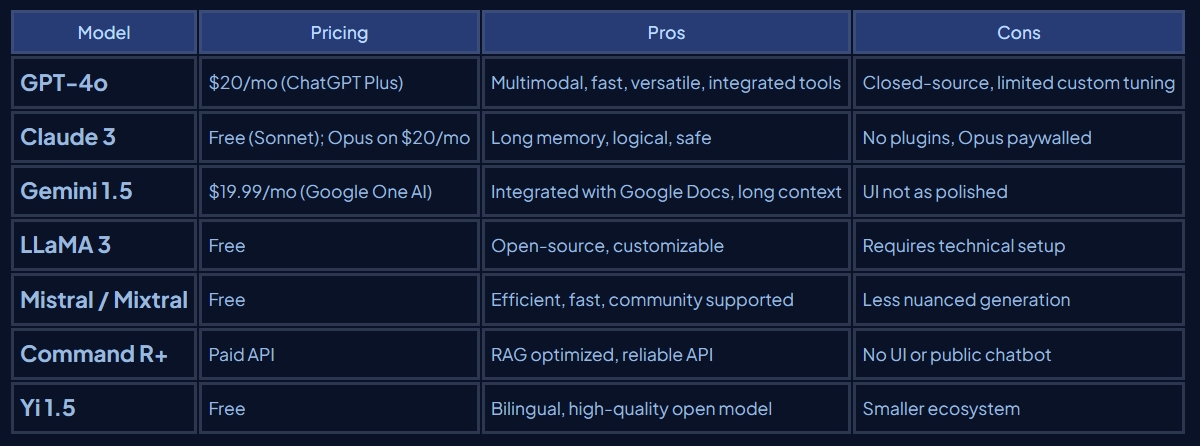Select the Free (Sonnet); Opus pricing cell
The height and width of the screenshot is (446, 1200).
point(339,137)
